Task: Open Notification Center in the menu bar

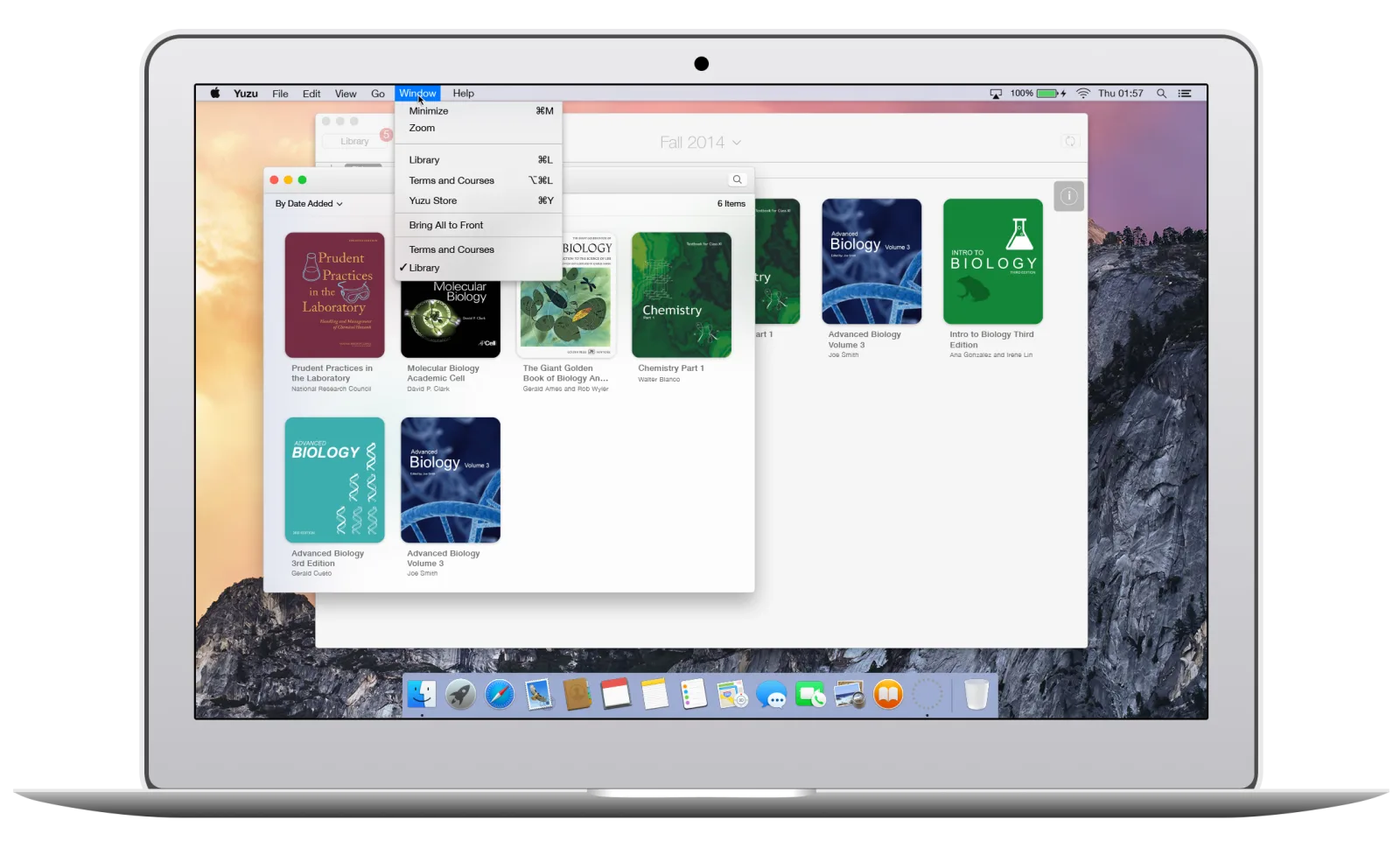Action: pos(1185,94)
